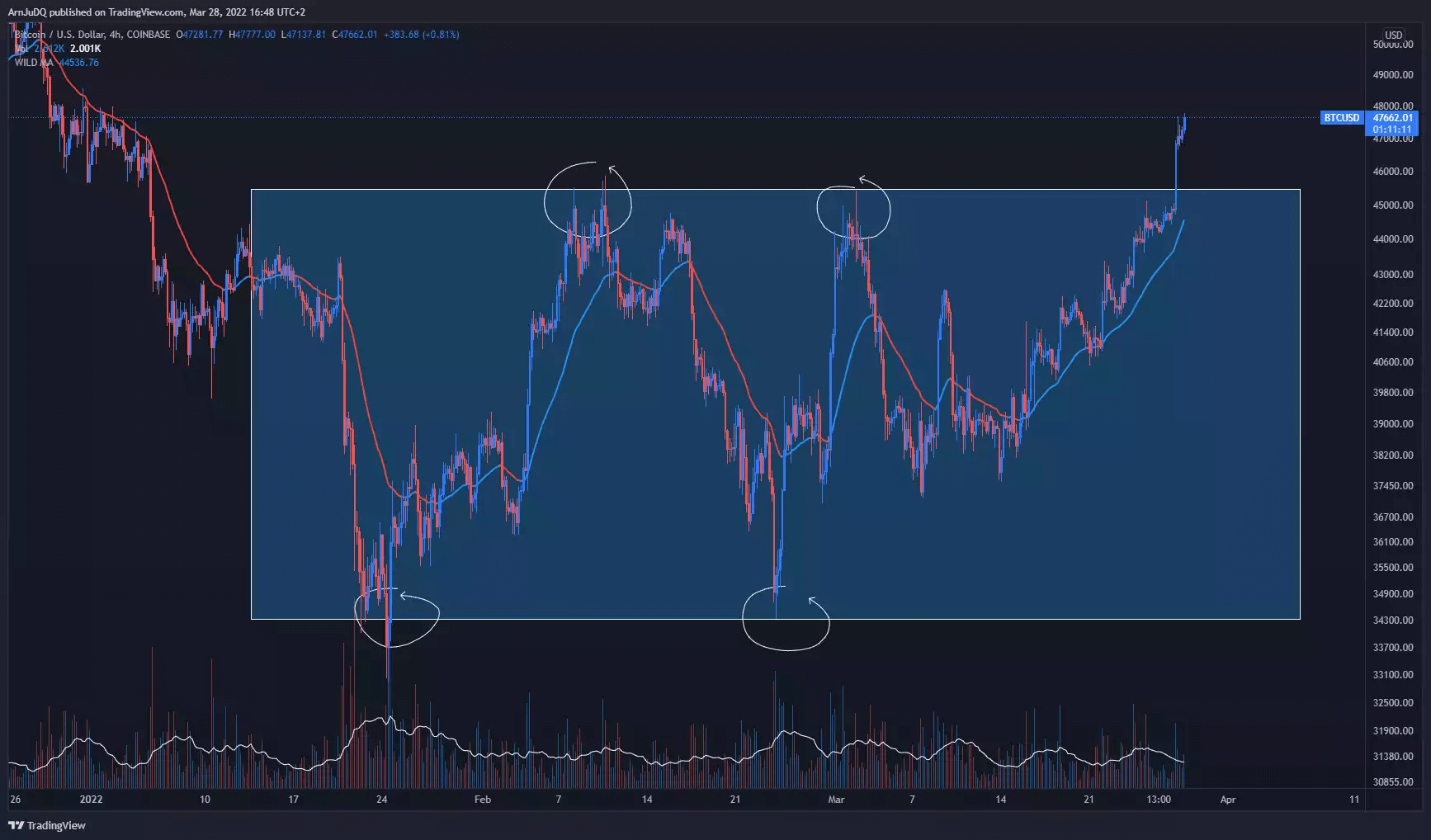
Task: Click the 38200.00 price axis label
Action: [x=1393, y=455]
